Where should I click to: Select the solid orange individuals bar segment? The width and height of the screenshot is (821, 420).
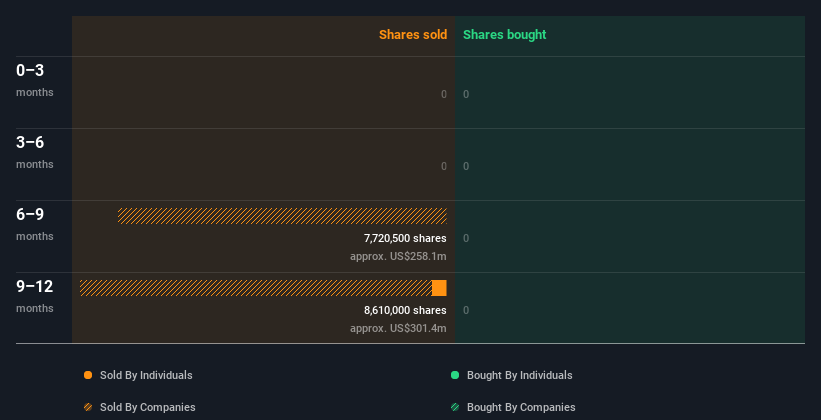point(439,288)
